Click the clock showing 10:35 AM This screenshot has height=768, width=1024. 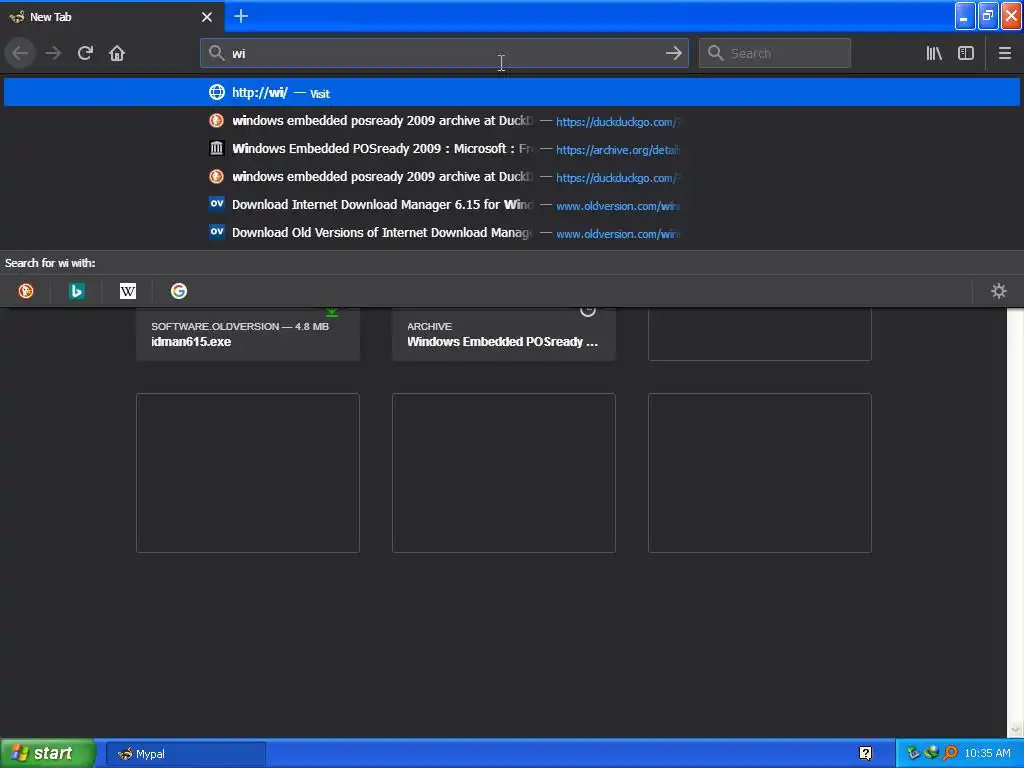tap(987, 753)
